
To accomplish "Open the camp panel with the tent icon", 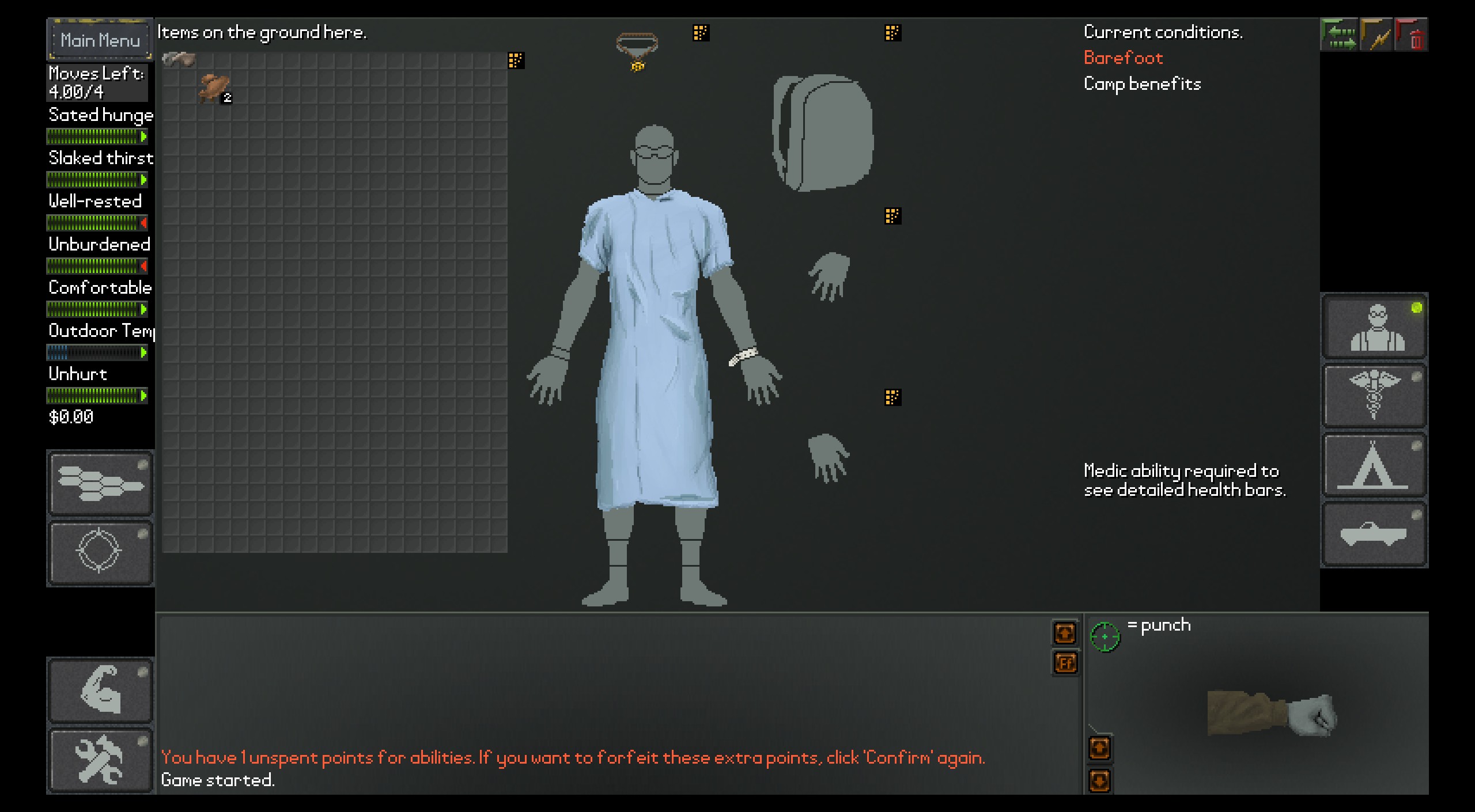I will click(x=1374, y=465).
